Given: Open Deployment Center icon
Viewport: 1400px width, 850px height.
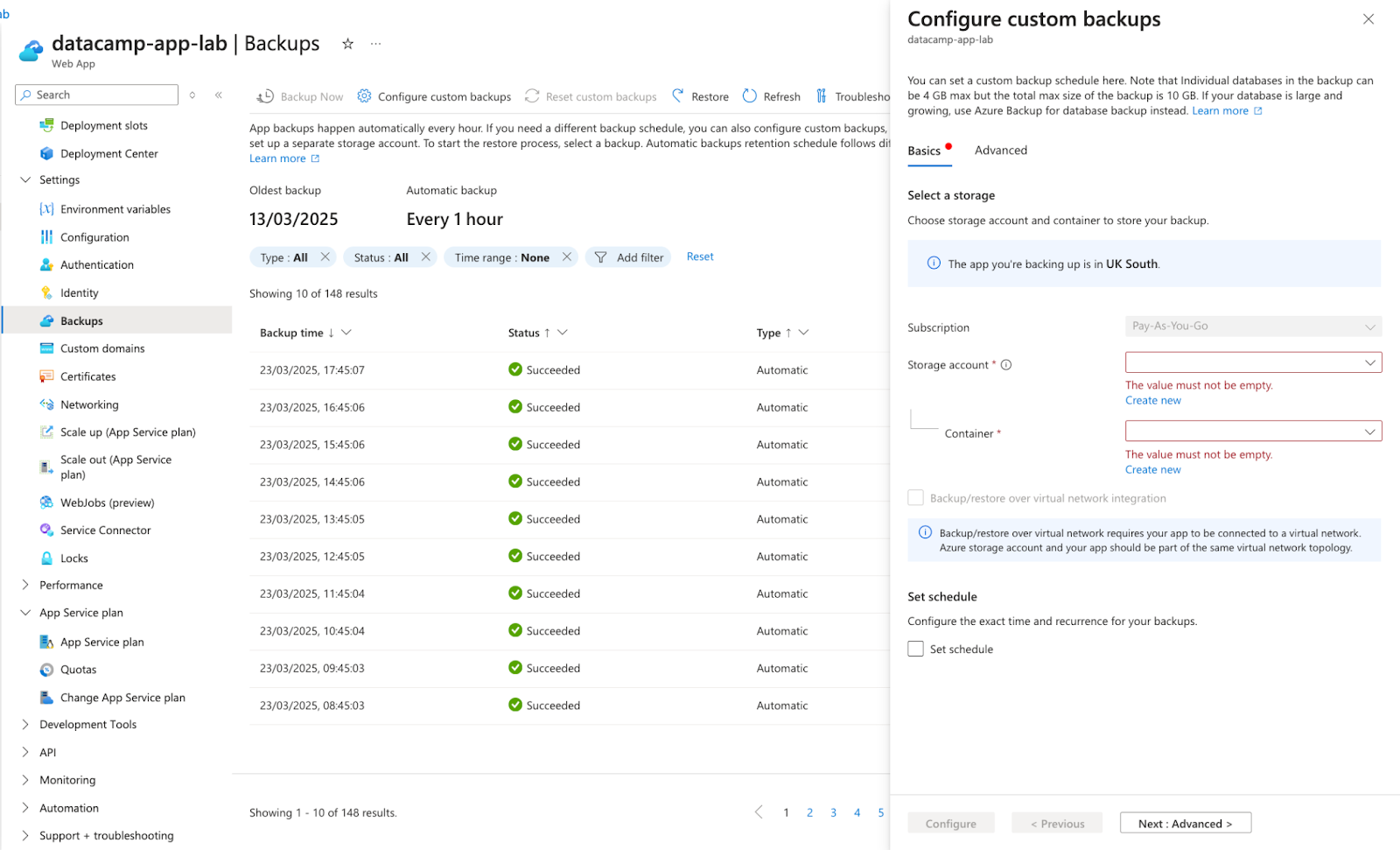Looking at the screenshot, I should [46, 154].
